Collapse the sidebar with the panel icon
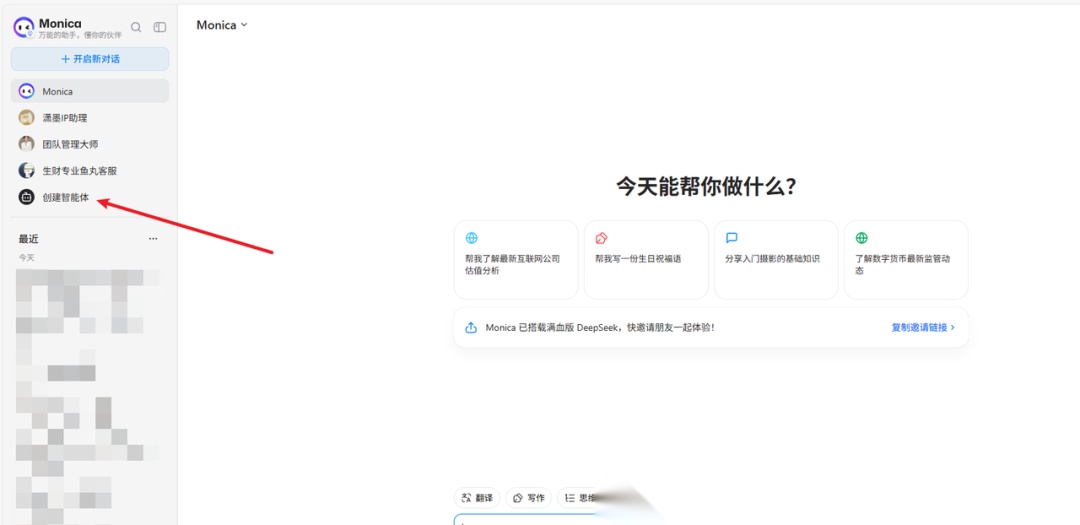The image size is (1080, 525). coord(160,27)
